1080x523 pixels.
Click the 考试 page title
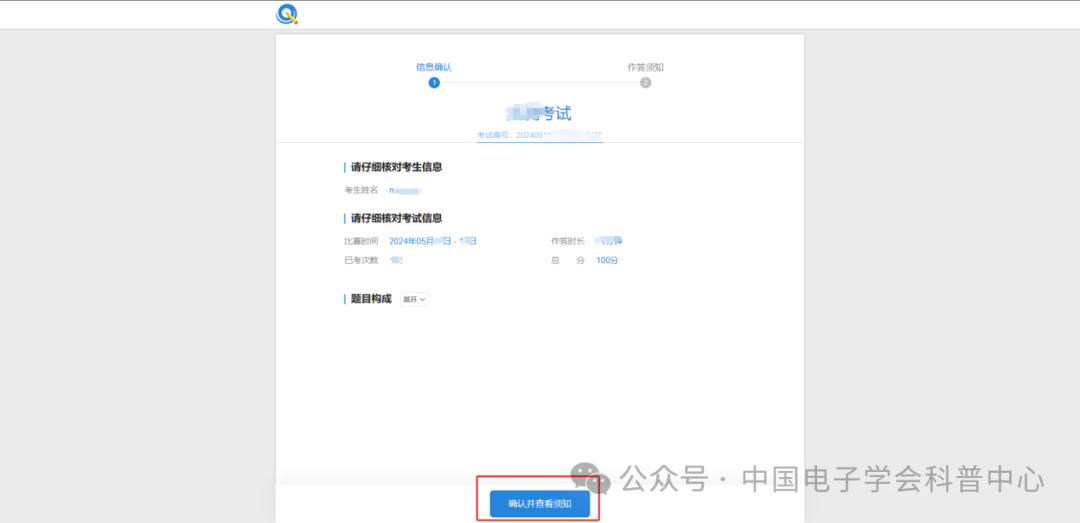pos(539,113)
